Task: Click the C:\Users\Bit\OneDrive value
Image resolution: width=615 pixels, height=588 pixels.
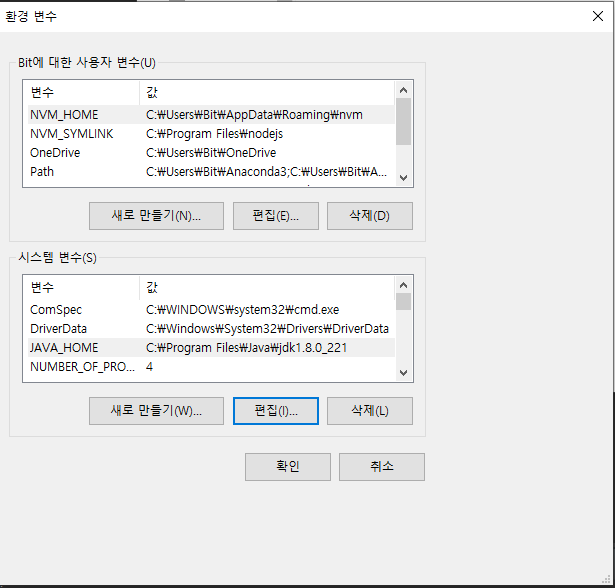Action: tap(211, 153)
